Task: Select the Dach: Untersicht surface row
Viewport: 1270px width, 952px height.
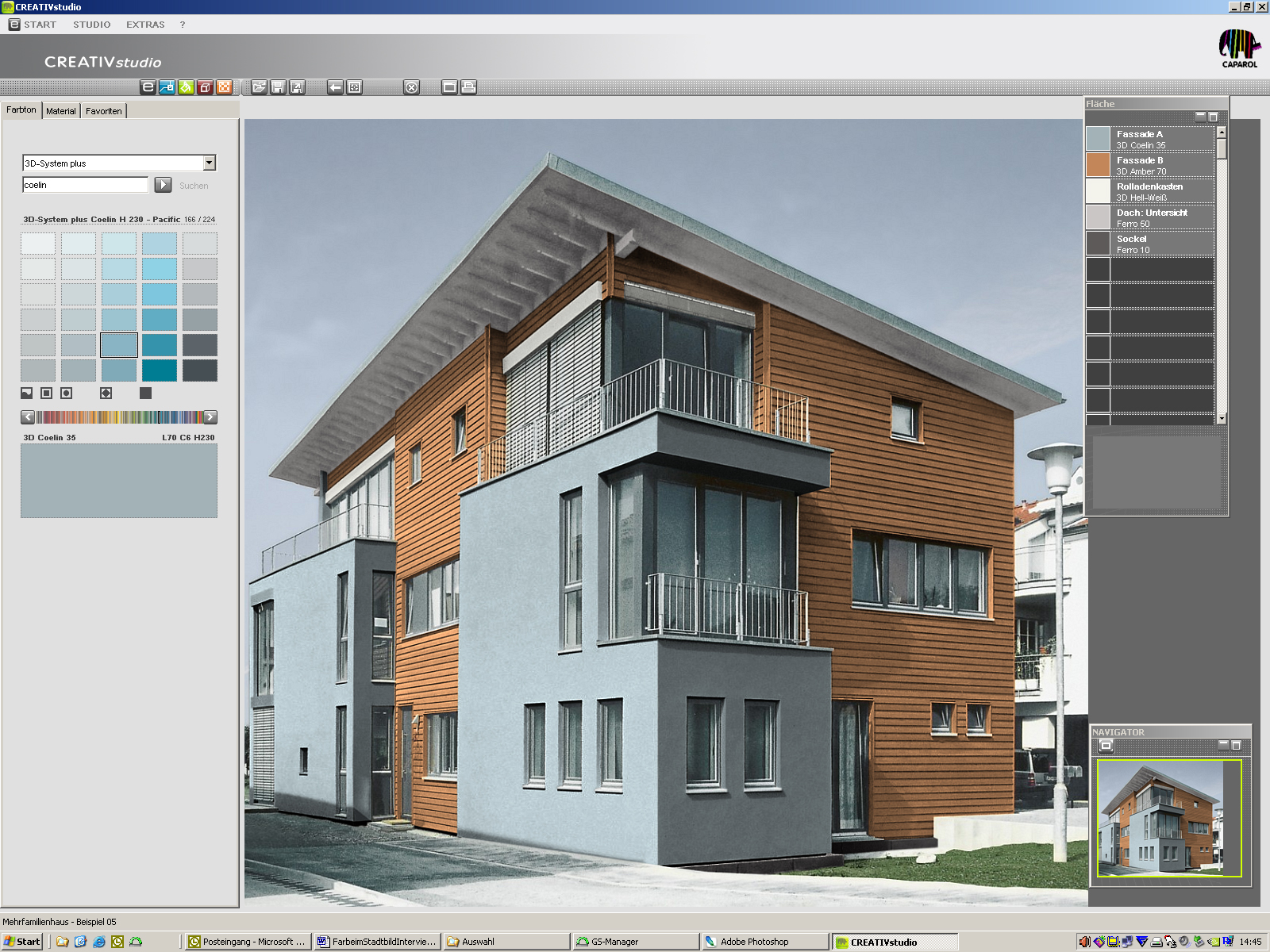Action: point(1150,217)
